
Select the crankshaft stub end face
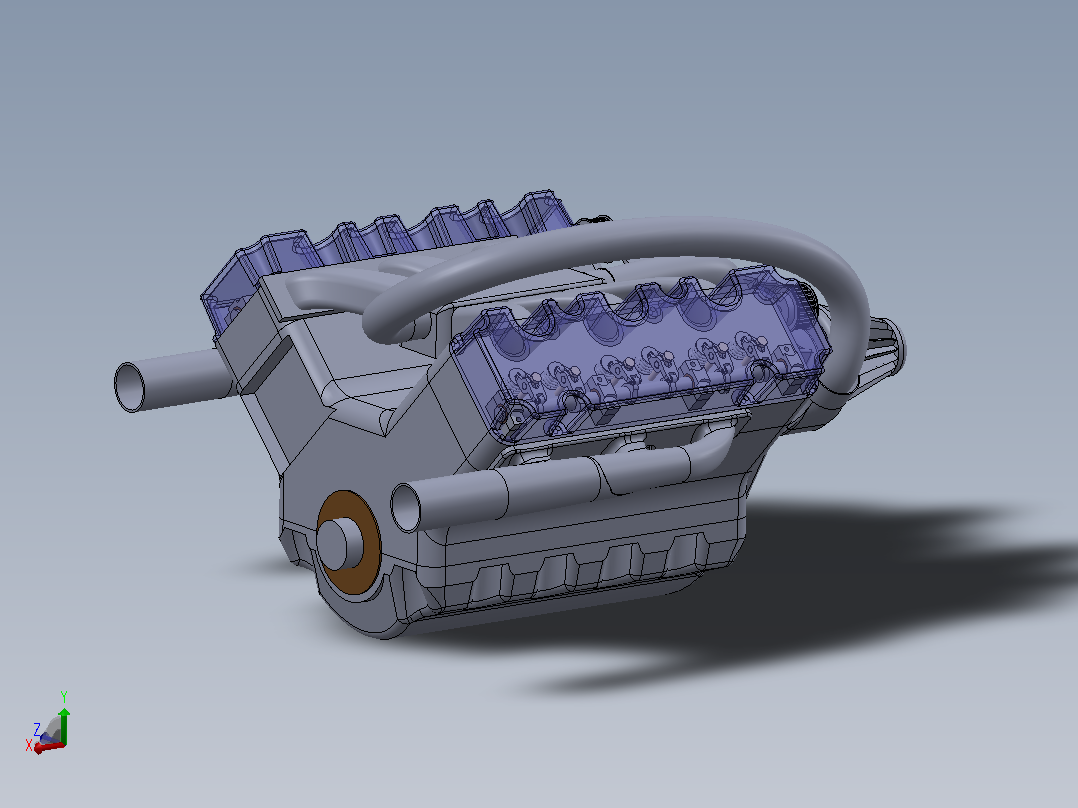click(331, 545)
